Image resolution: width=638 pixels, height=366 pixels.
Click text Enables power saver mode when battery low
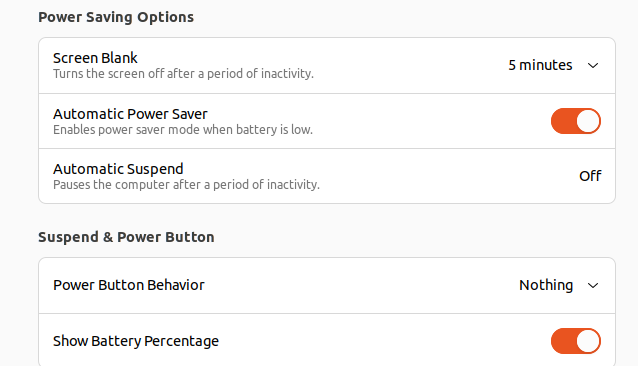tap(183, 130)
